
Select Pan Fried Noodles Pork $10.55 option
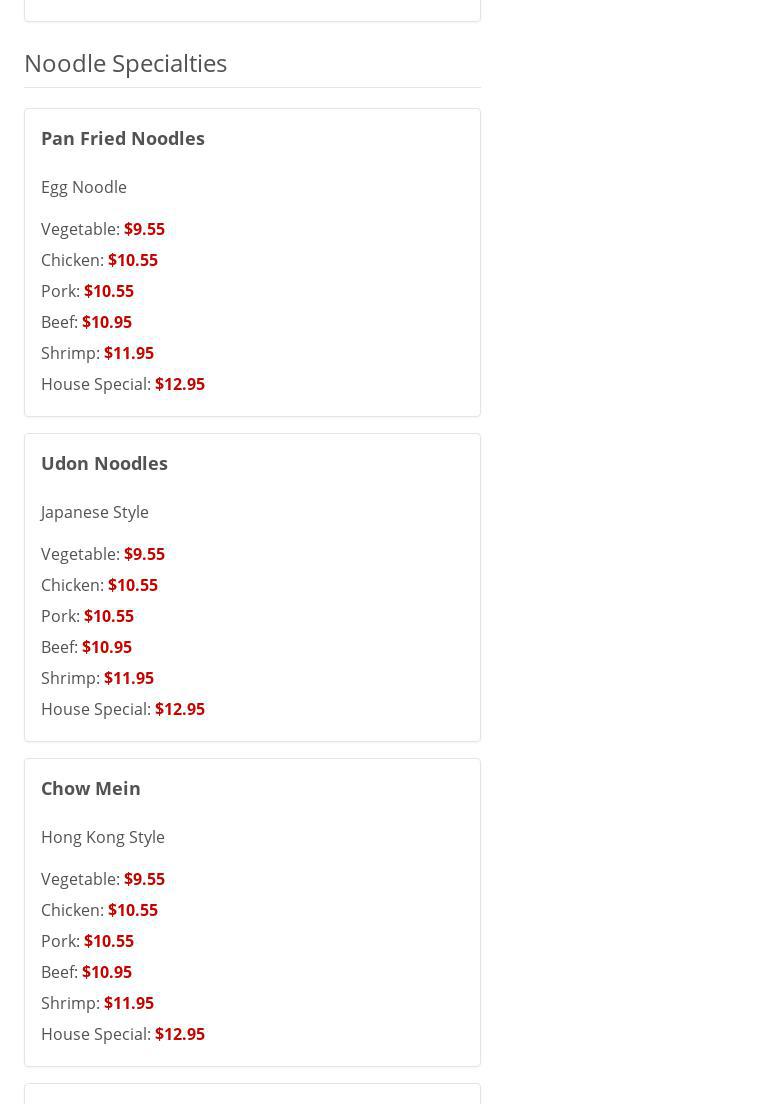click(87, 291)
